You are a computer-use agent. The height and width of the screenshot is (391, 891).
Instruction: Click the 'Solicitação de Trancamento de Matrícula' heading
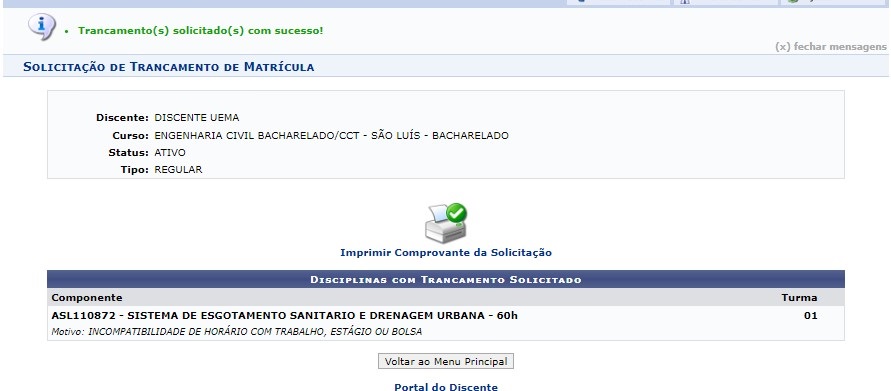pyautogui.click(x=169, y=67)
